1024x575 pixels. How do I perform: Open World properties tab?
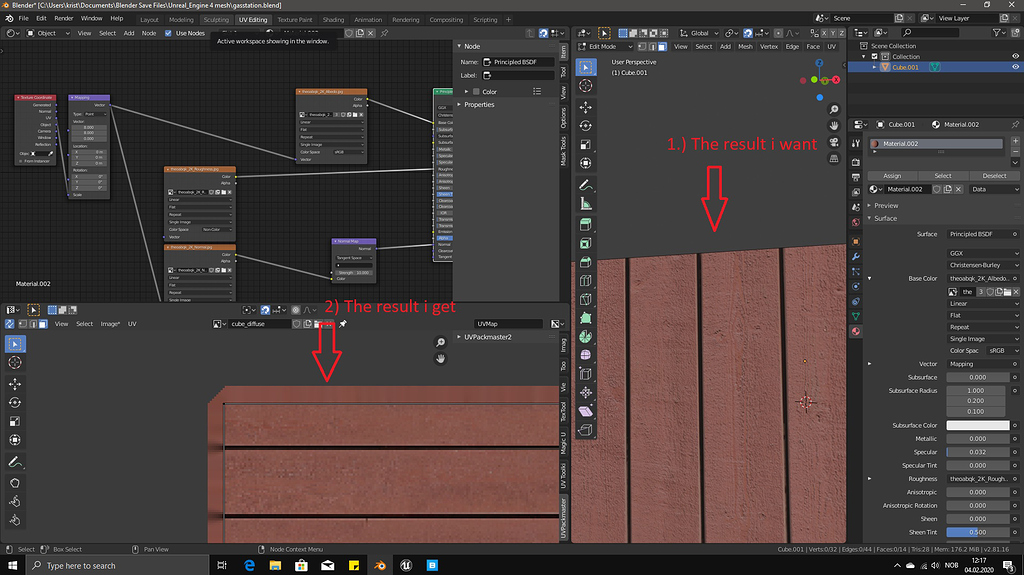point(856,222)
